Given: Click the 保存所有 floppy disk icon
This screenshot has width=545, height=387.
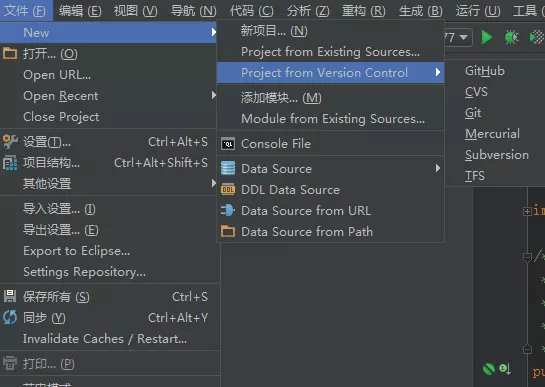Looking at the screenshot, I should click(10, 296).
